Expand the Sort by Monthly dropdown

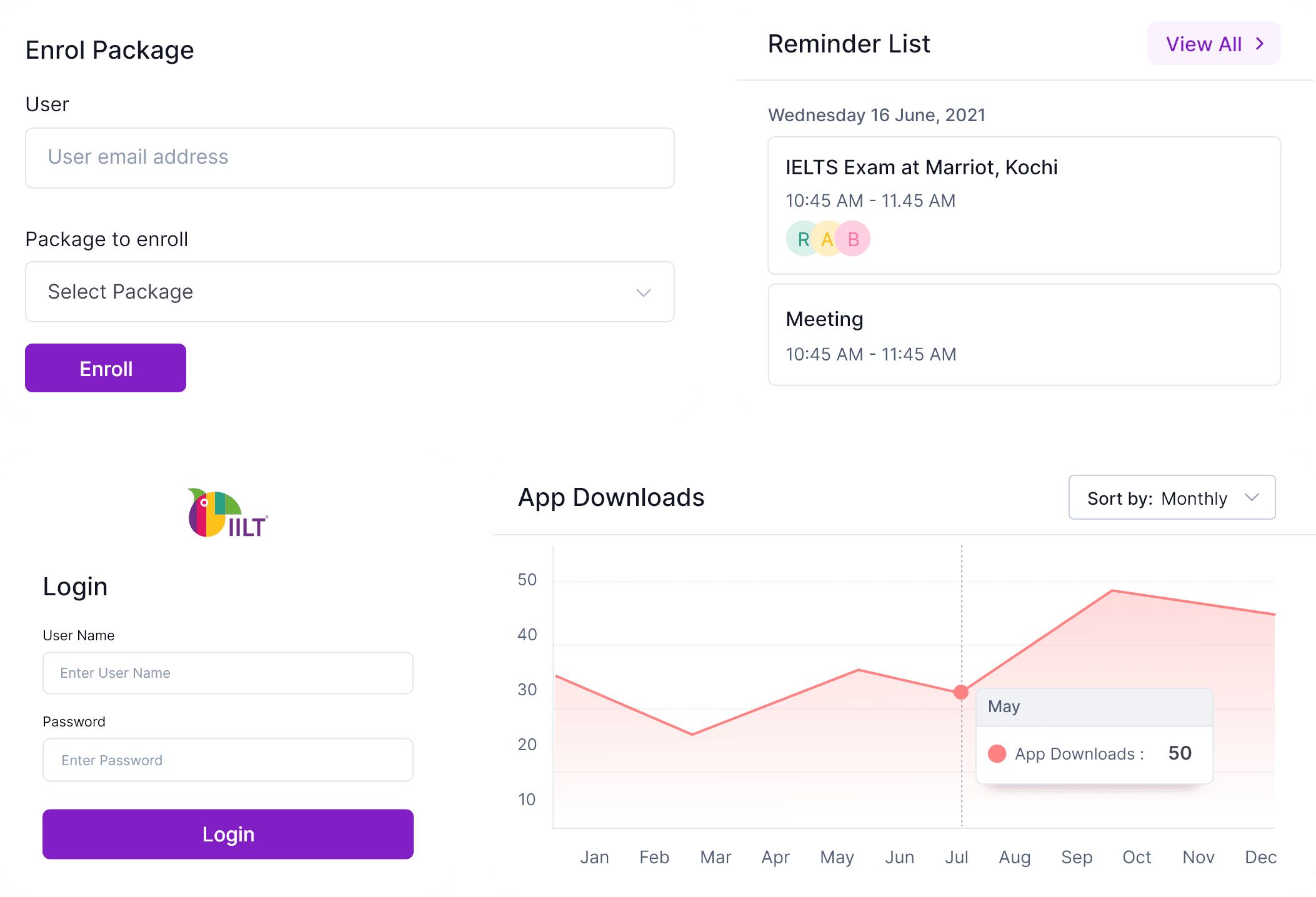1172,498
